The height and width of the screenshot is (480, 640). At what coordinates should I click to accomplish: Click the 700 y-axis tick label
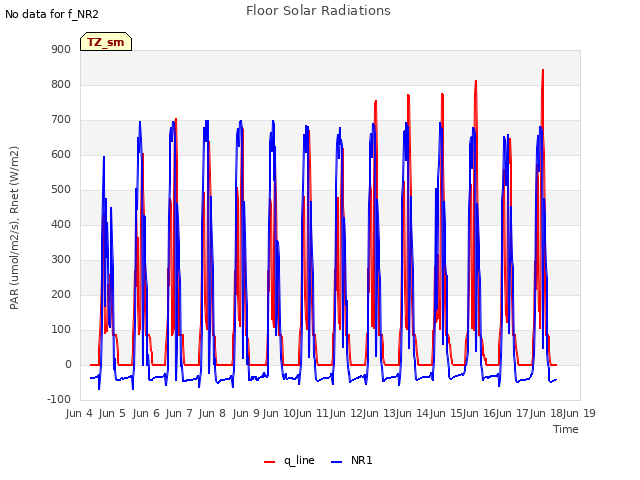coord(61,120)
